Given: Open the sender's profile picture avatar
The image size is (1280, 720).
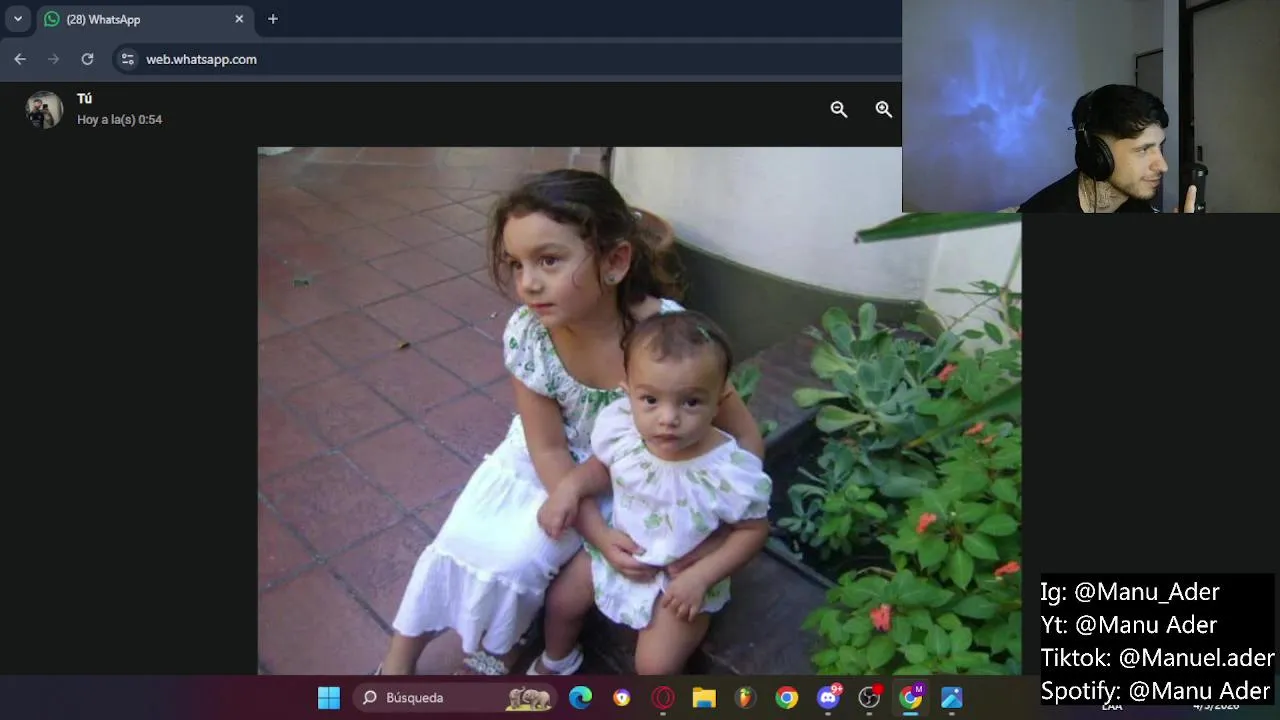Looking at the screenshot, I should point(44,110).
